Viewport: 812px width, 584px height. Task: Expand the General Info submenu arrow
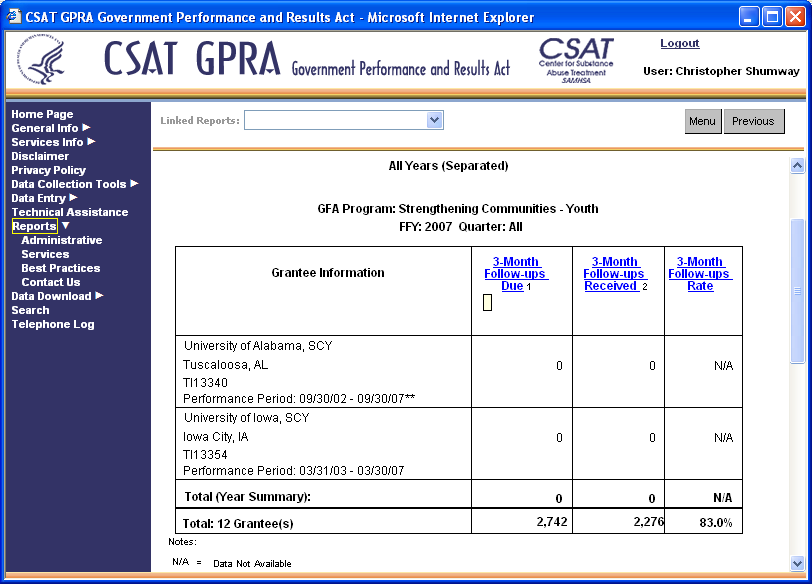coord(86,128)
